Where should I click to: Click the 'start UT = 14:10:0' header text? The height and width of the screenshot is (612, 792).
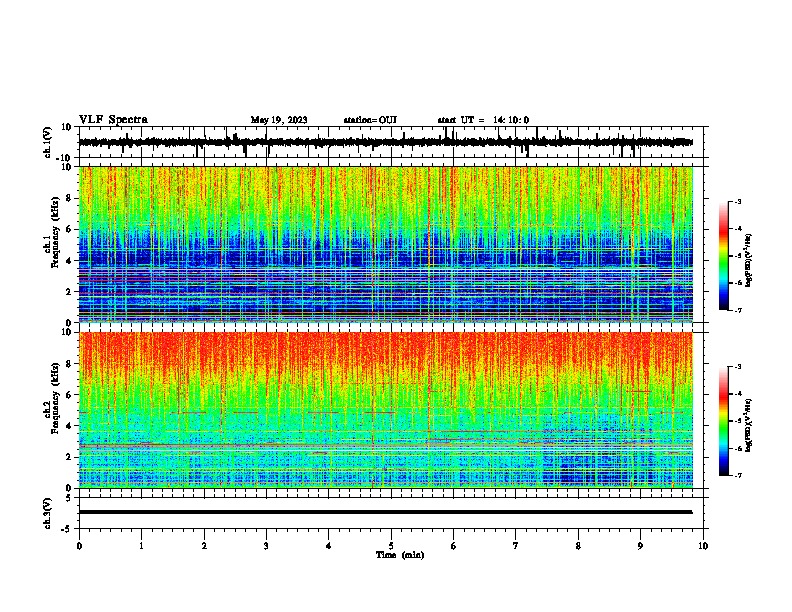pyautogui.click(x=483, y=120)
